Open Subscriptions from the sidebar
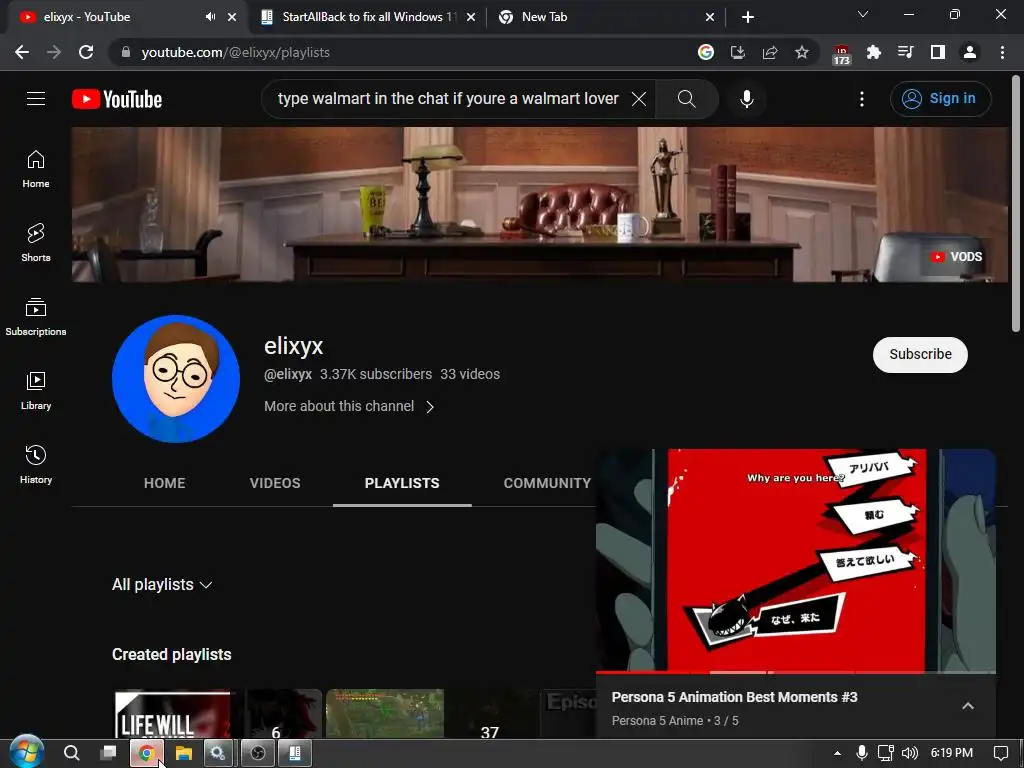Screen dimensions: 1024x768 [x=36, y=317]
